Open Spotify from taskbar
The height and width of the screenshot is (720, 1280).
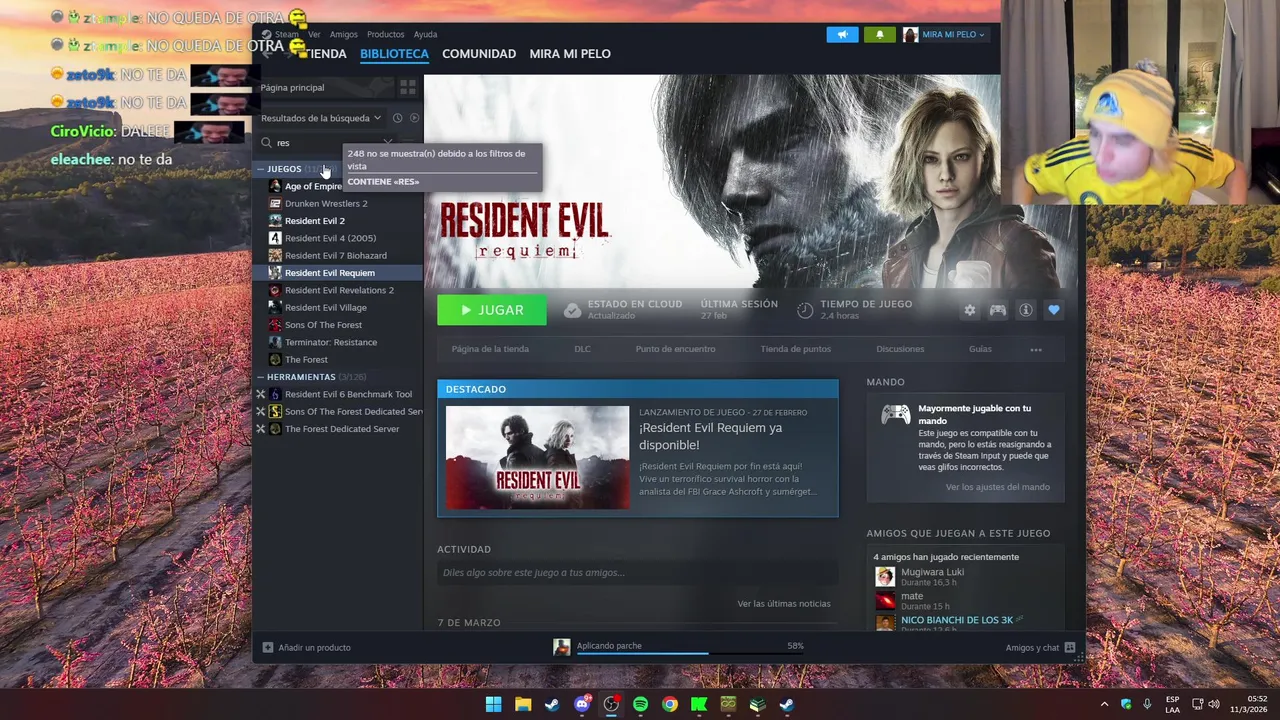[640, 704]
